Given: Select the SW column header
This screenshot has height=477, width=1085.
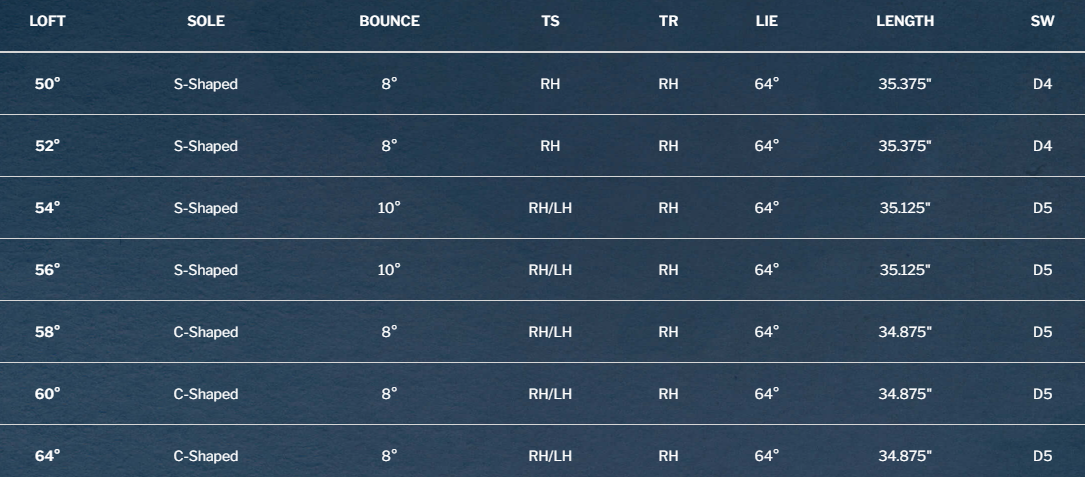Looking at the screenshot, I should [x=1042, y=22].
